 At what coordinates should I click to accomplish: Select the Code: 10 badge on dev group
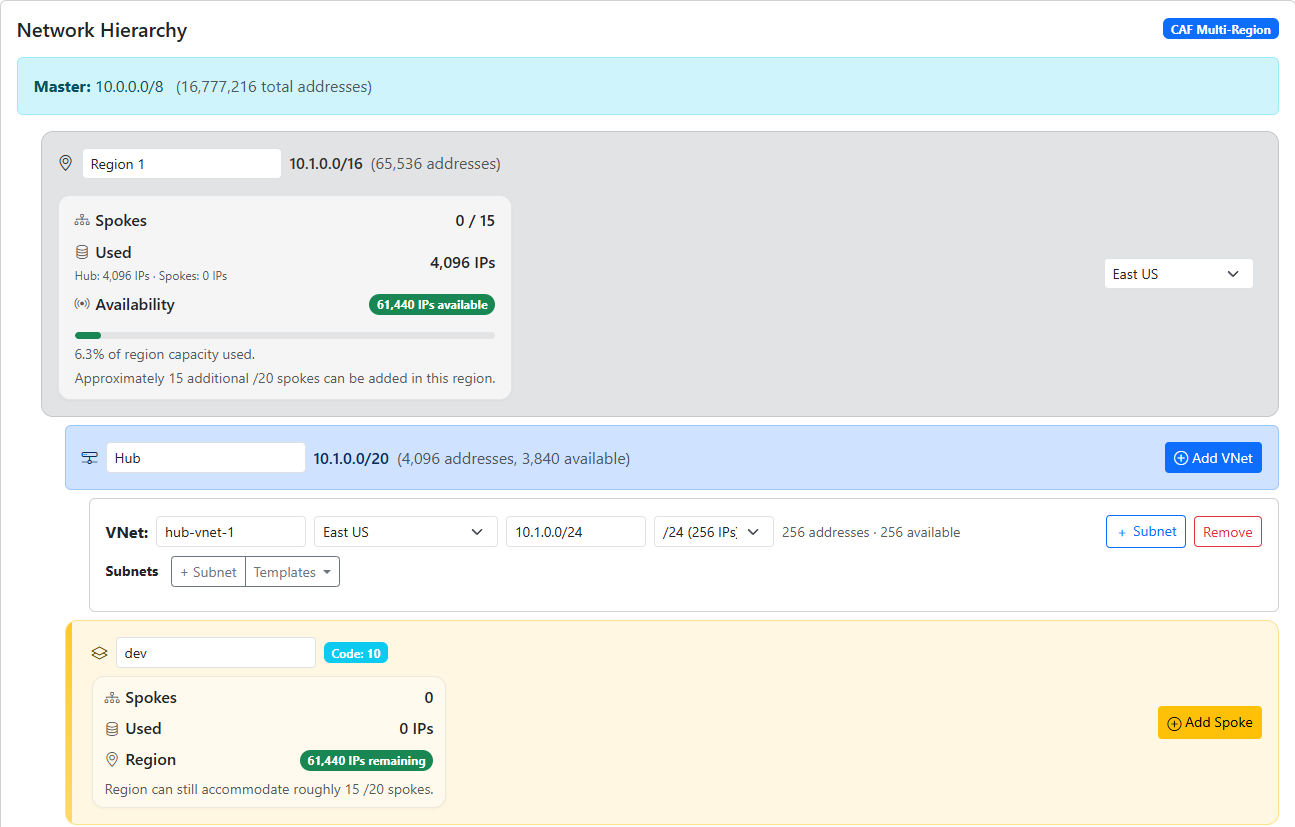click(355, 652)
